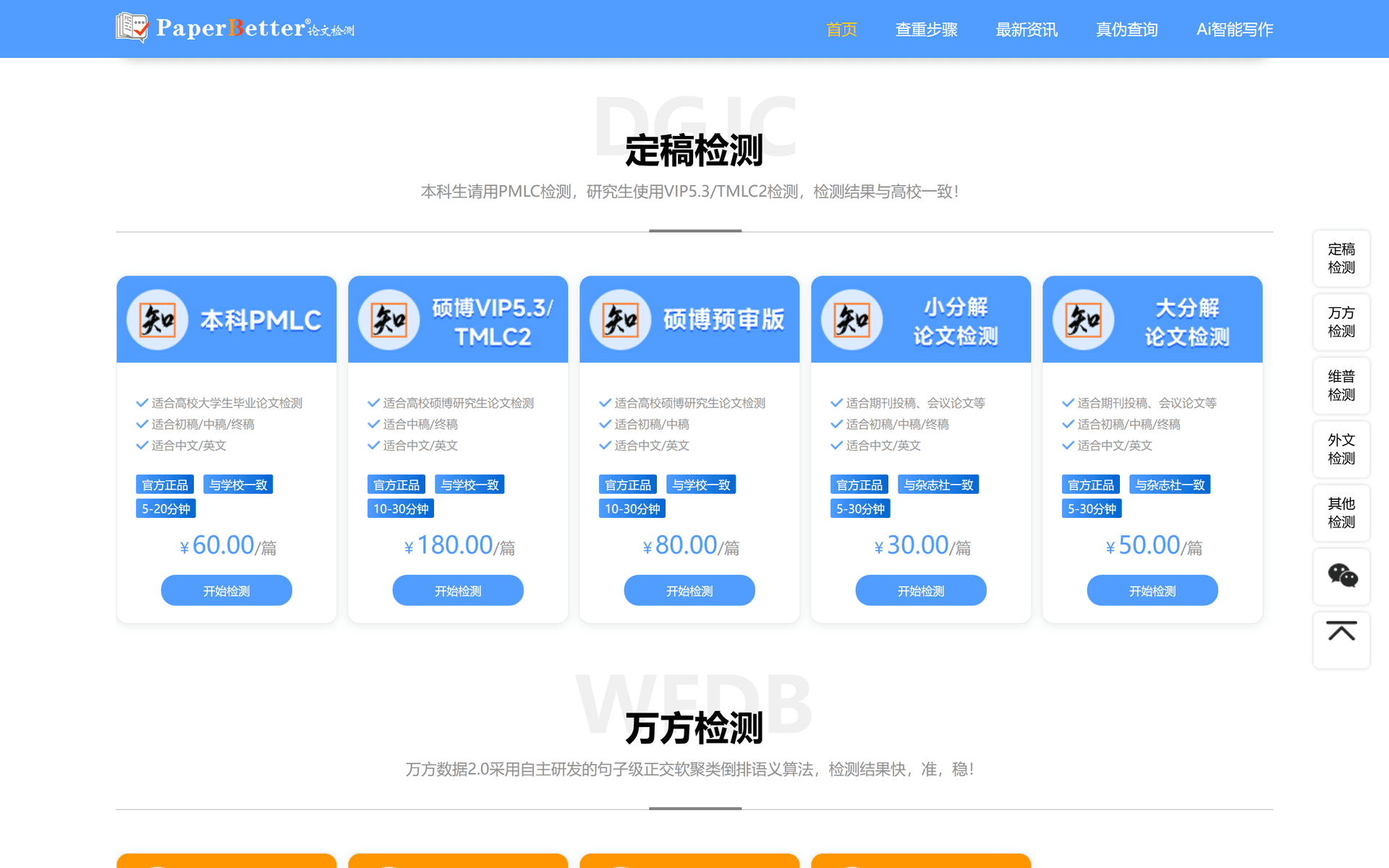Image resolution: width=1389 pixels, height=868 pixels.
Task: Click the 硕博VIP5.3/TMLC2 card title
Action: click(x=493, y=322)
